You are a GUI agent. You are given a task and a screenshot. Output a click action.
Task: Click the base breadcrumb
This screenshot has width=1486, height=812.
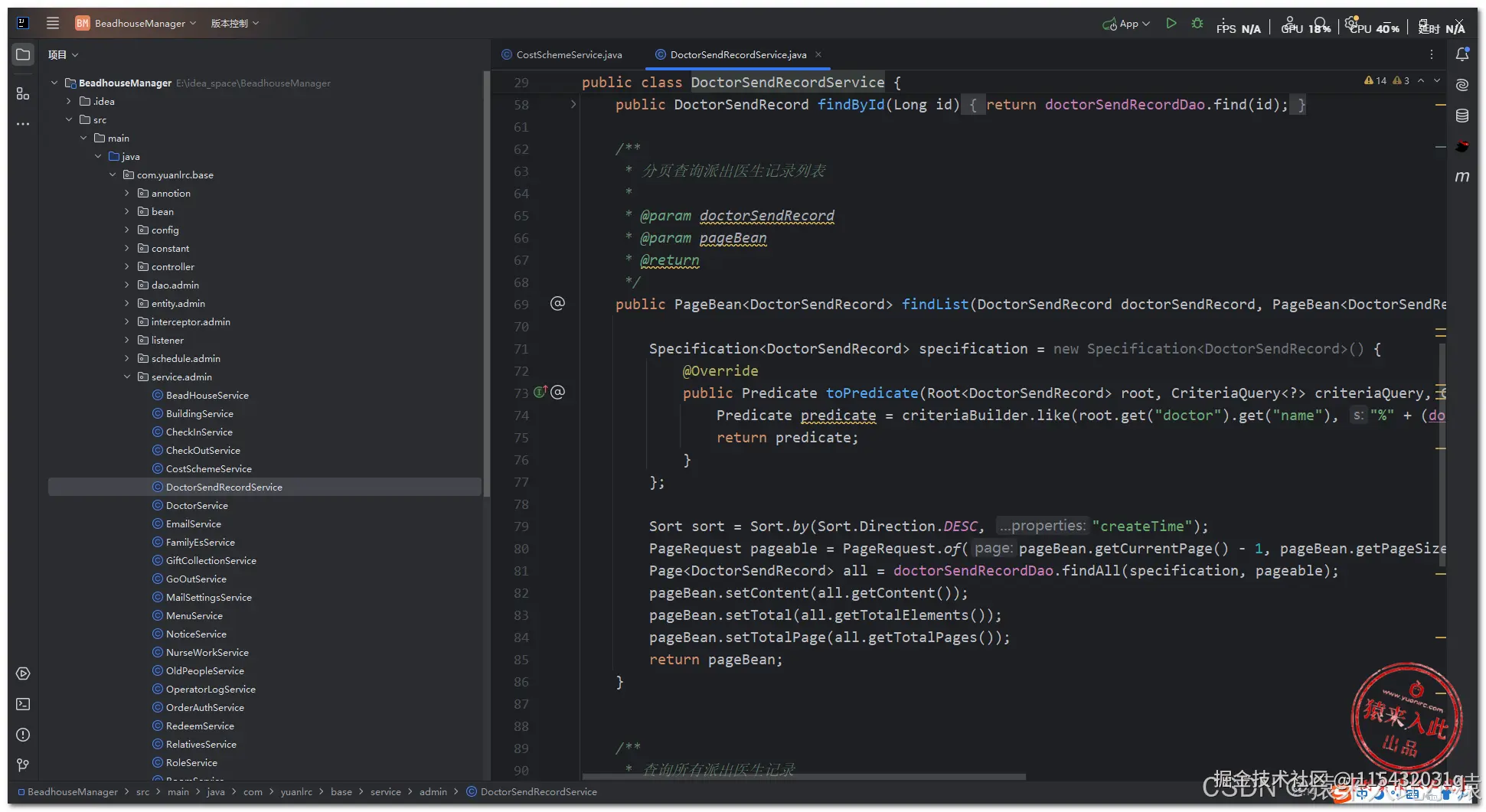point(341,792)
